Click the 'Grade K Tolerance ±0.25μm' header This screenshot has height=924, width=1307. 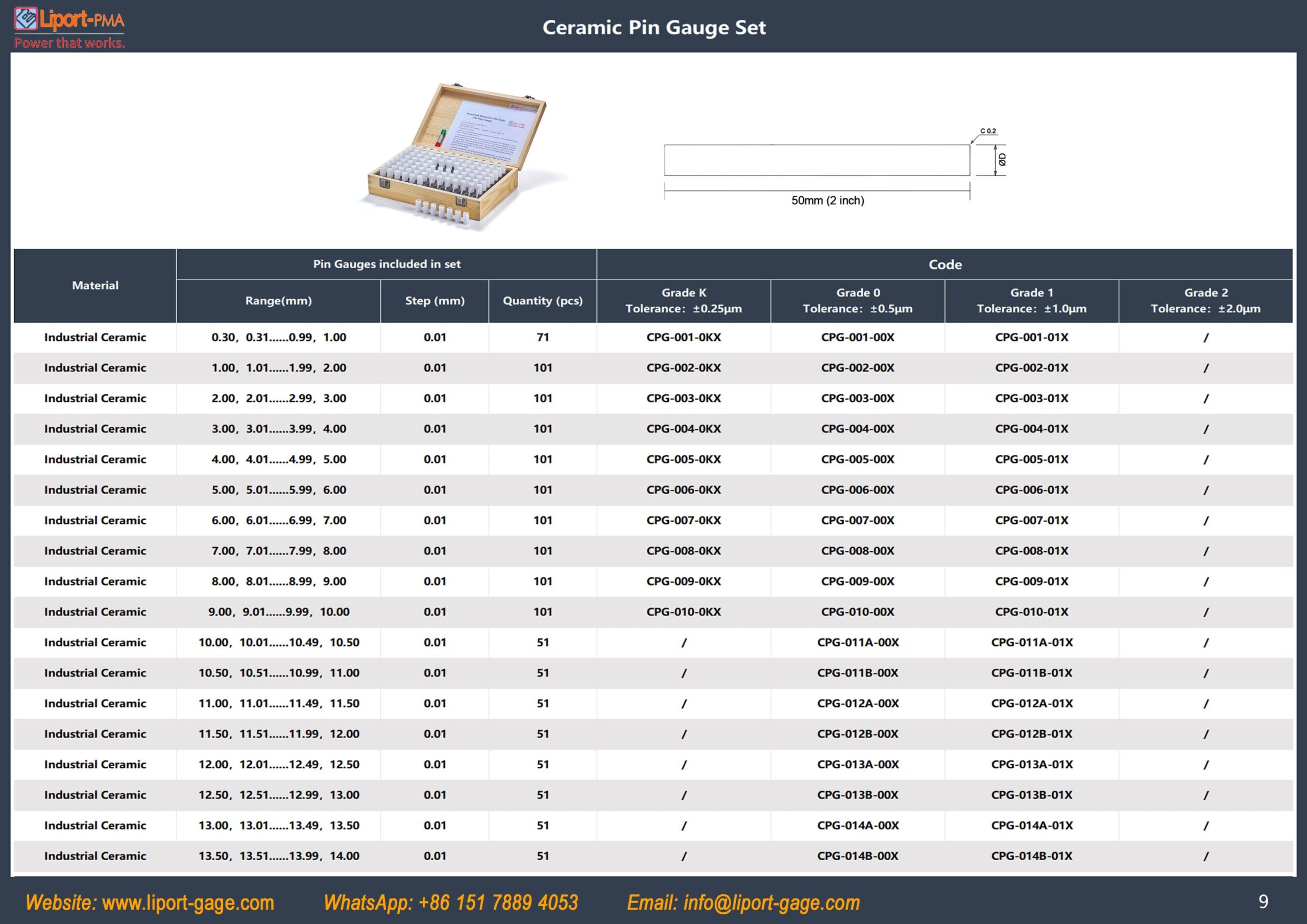[x=684, y=301]
